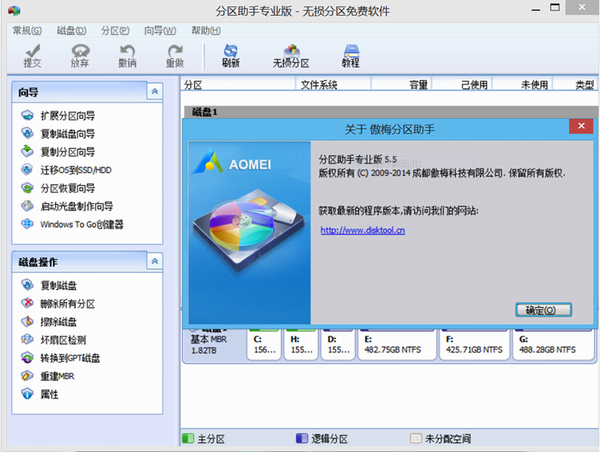Click the 容量 column header
600x452 pixels.
coord(401,85)
